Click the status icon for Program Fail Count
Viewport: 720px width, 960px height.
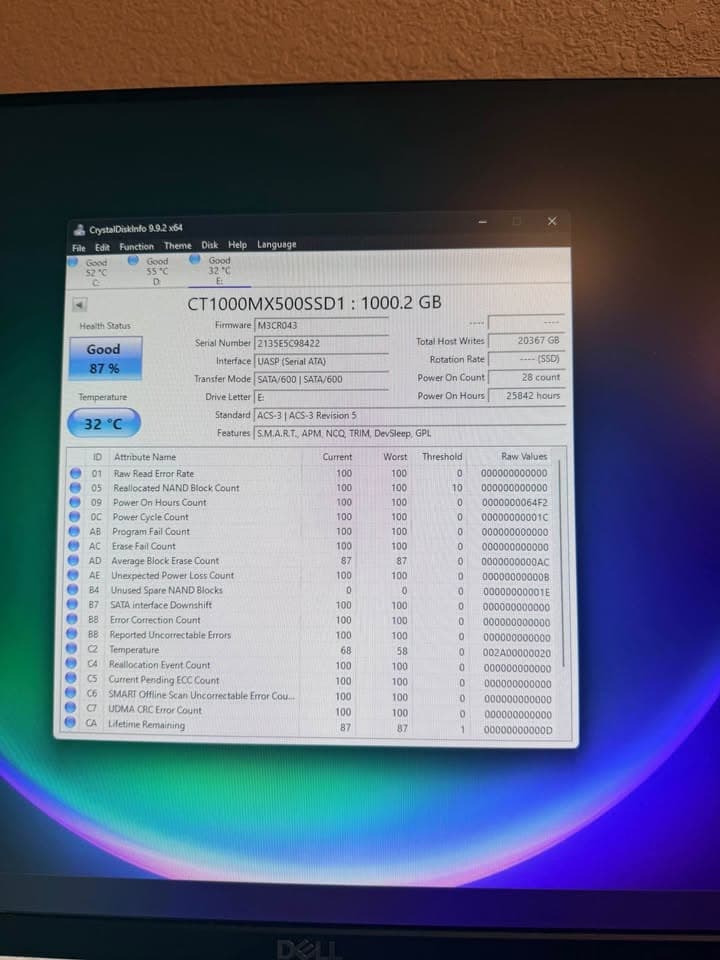tap(74, 531)
